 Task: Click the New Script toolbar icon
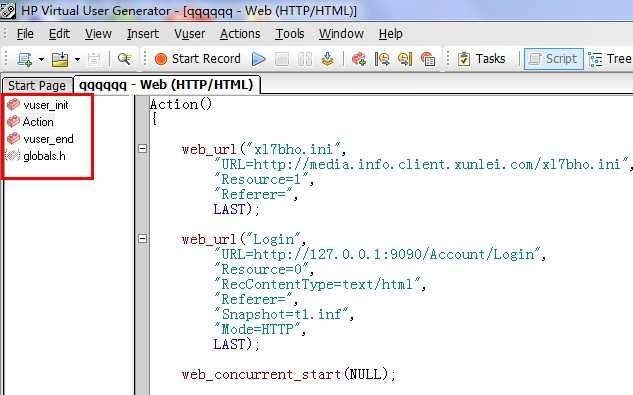coord(25,59)
